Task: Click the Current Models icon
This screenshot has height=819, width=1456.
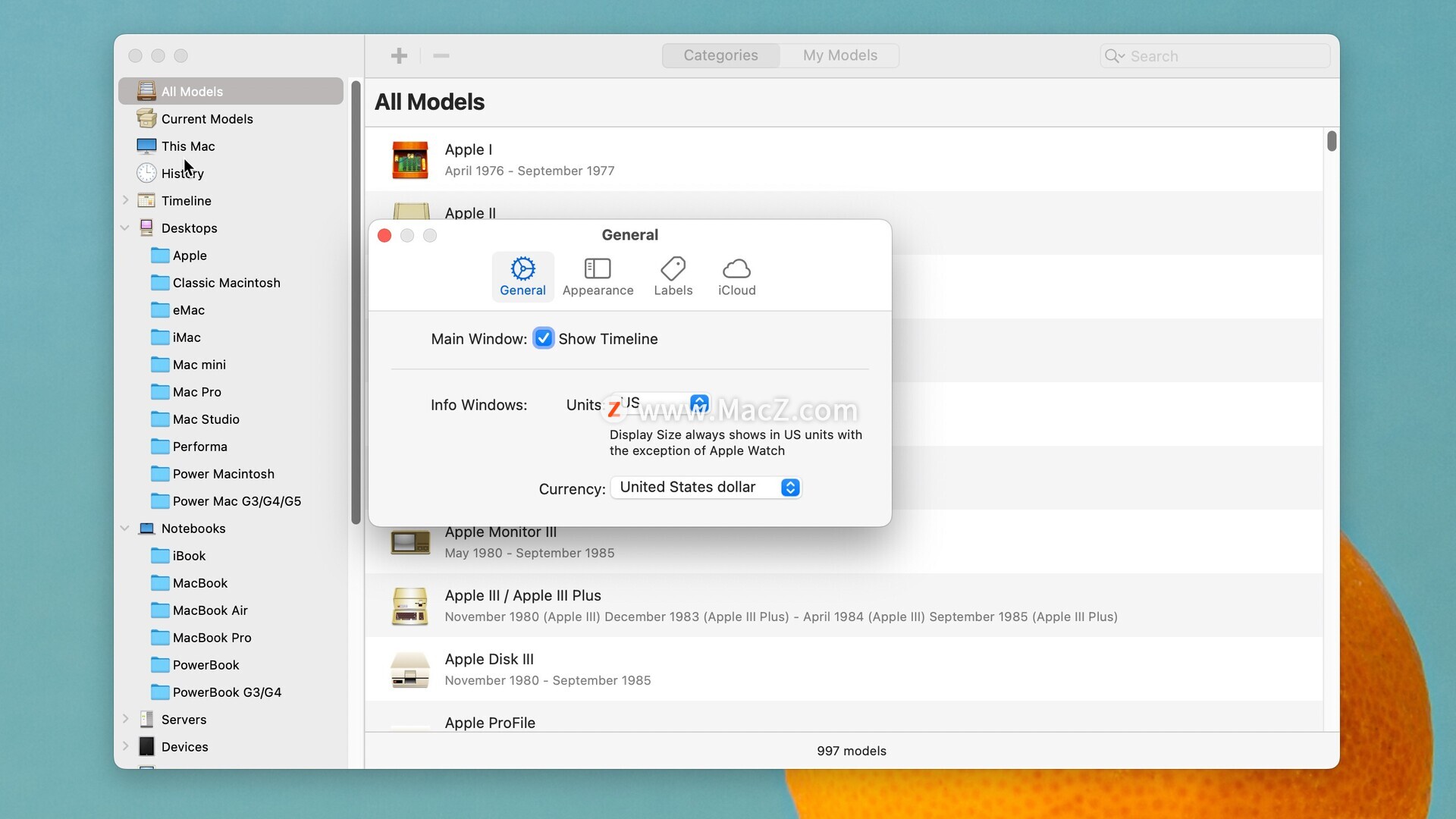Action: [x=146, y=118]
